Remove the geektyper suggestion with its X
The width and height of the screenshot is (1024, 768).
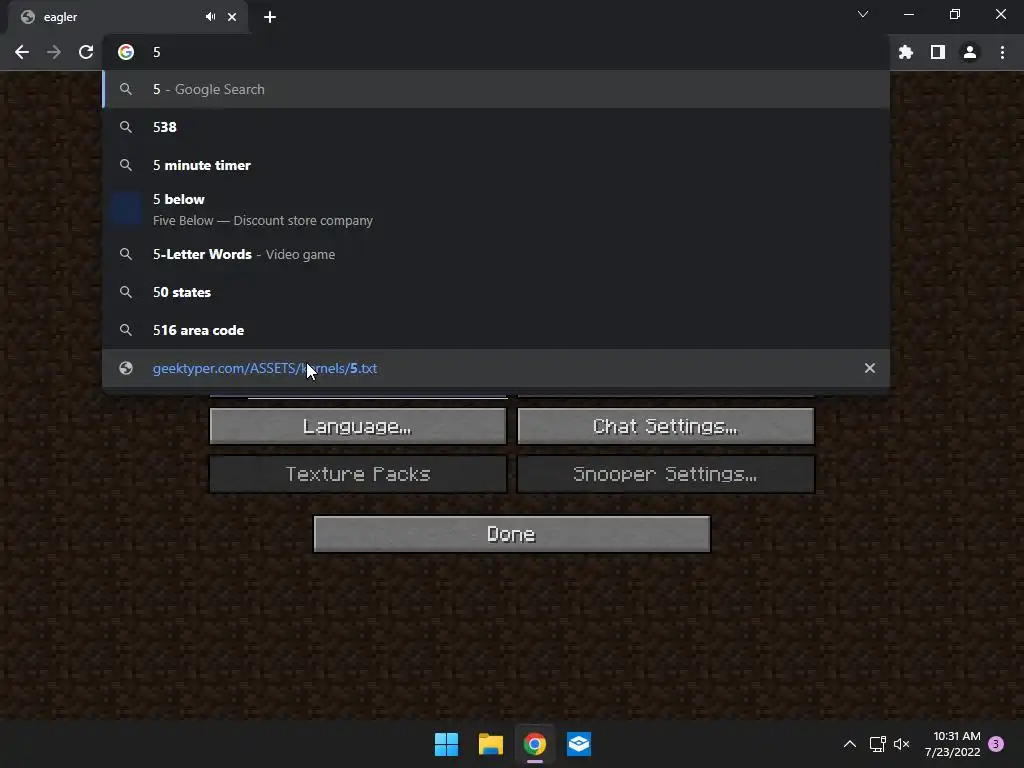[x=869, y=368]
